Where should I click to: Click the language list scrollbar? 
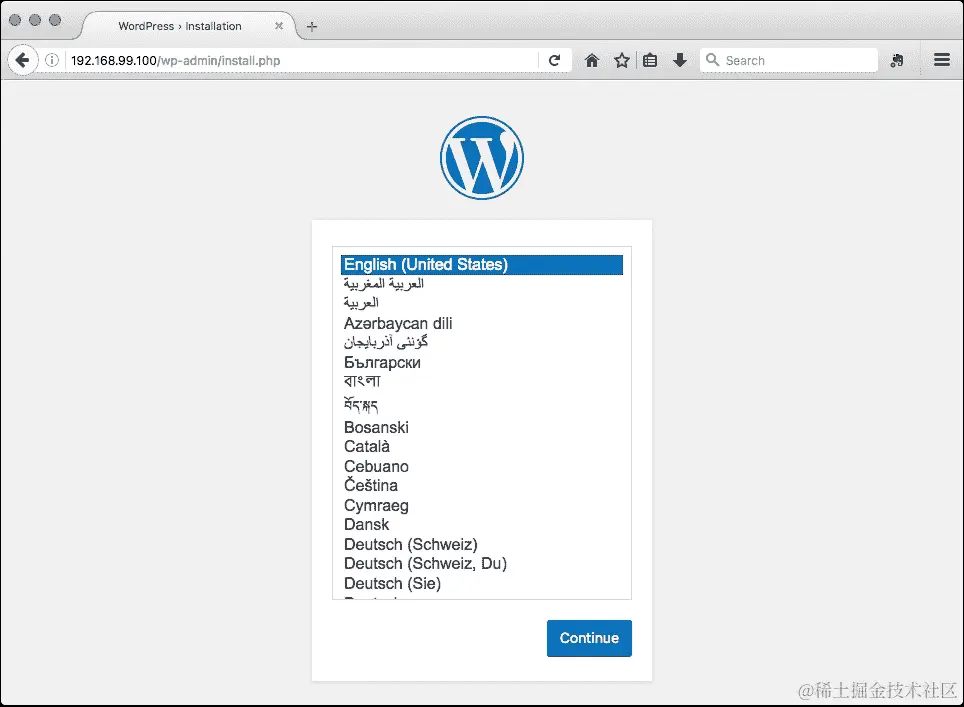click(626, 420)
